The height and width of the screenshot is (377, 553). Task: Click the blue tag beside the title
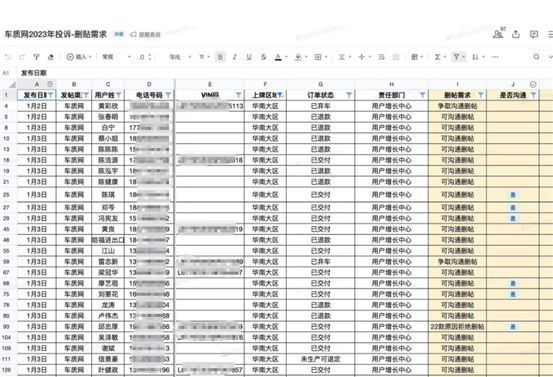[x=119, y=34]
